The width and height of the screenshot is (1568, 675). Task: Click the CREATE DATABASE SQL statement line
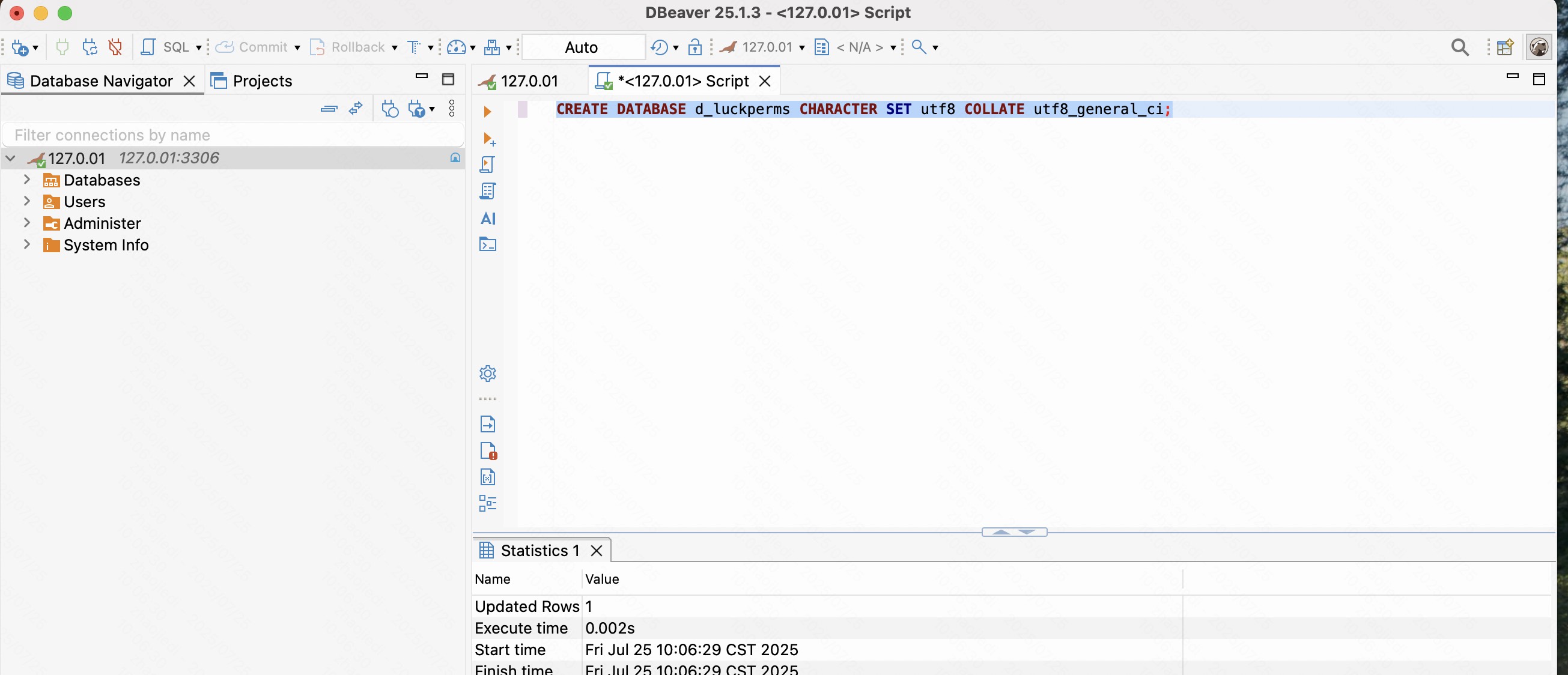tap(863, 109)
